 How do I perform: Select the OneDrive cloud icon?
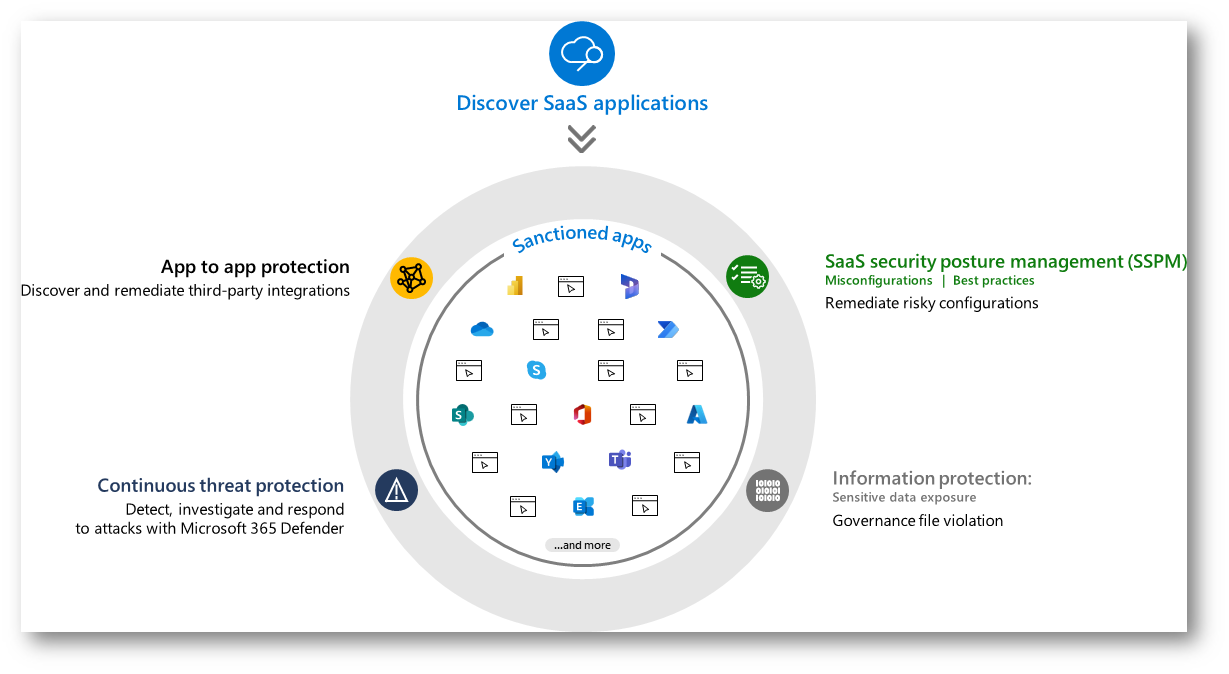coord(482,329)
